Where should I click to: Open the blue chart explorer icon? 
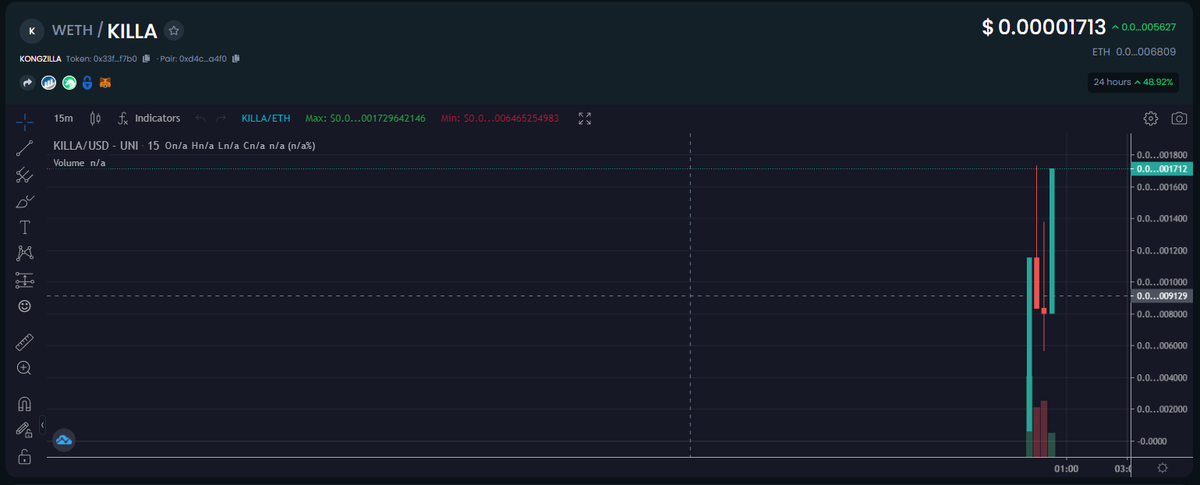tap(47, 83)
